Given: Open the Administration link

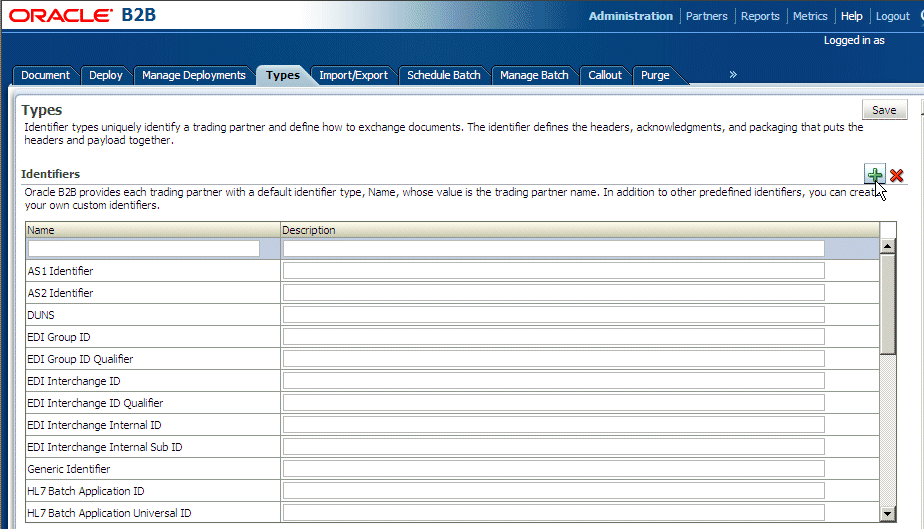Looking at the screenshot, I should click(x=631, y=16).
